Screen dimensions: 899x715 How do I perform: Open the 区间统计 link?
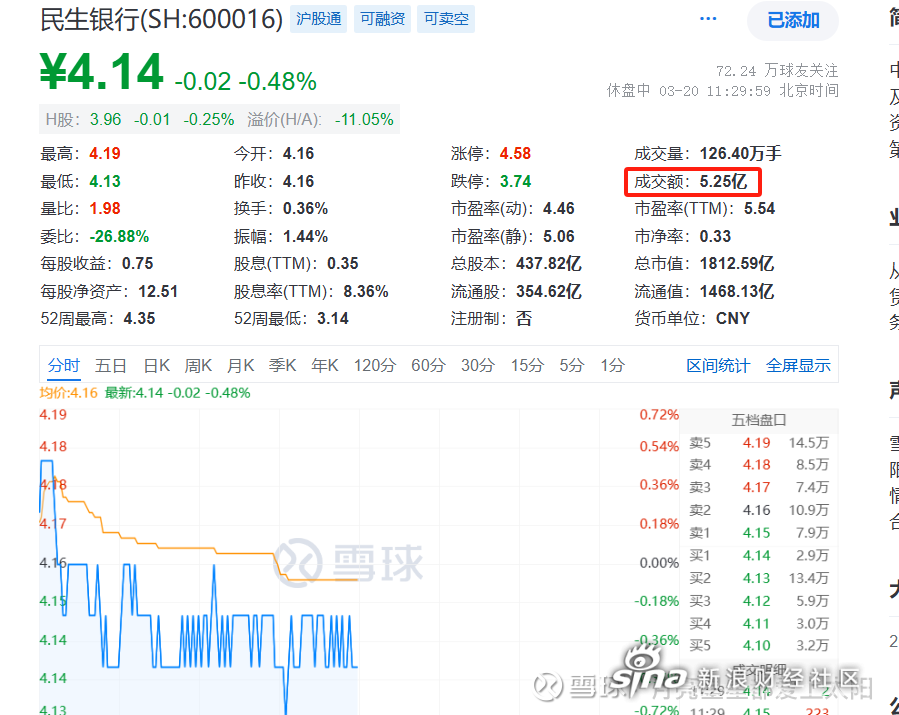click(718, 366)
